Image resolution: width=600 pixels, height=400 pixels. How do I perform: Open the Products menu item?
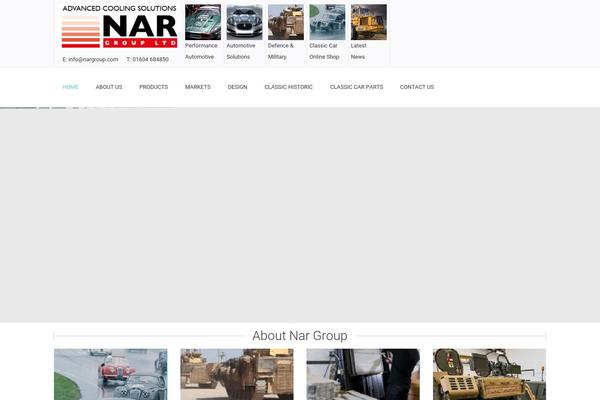pos(153,87)
